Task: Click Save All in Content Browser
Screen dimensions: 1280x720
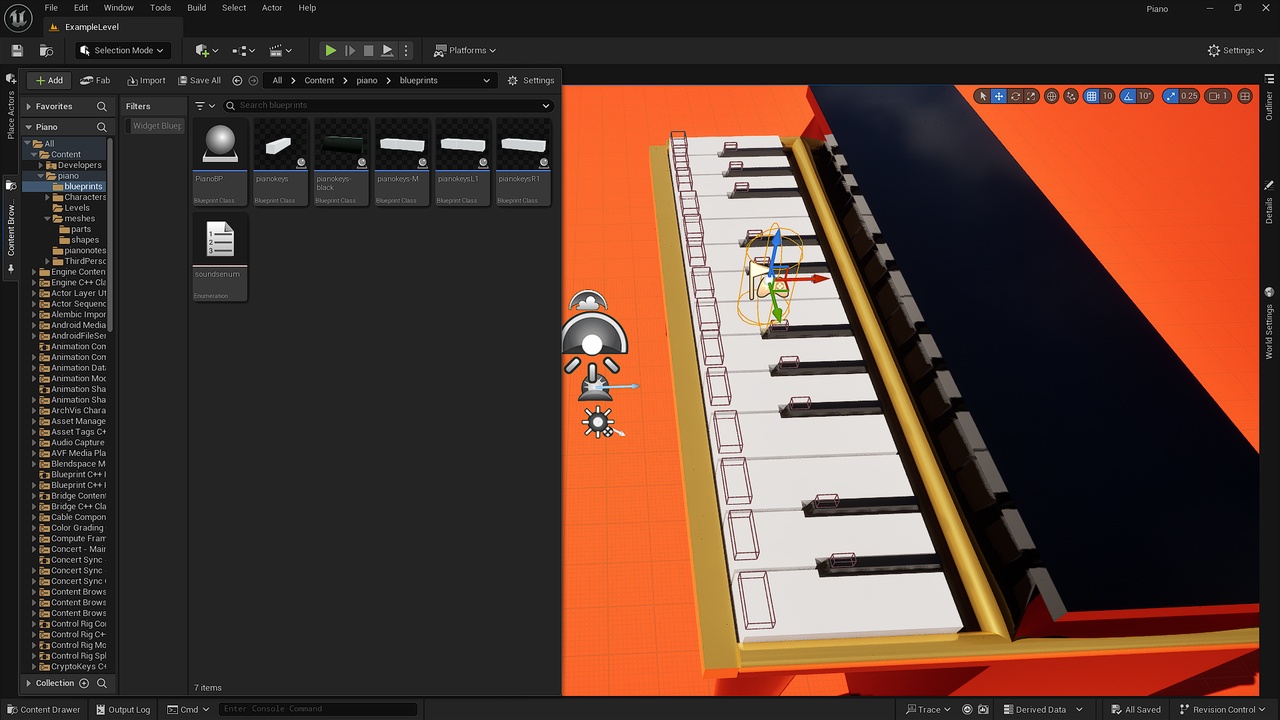Action: [199, 80]
